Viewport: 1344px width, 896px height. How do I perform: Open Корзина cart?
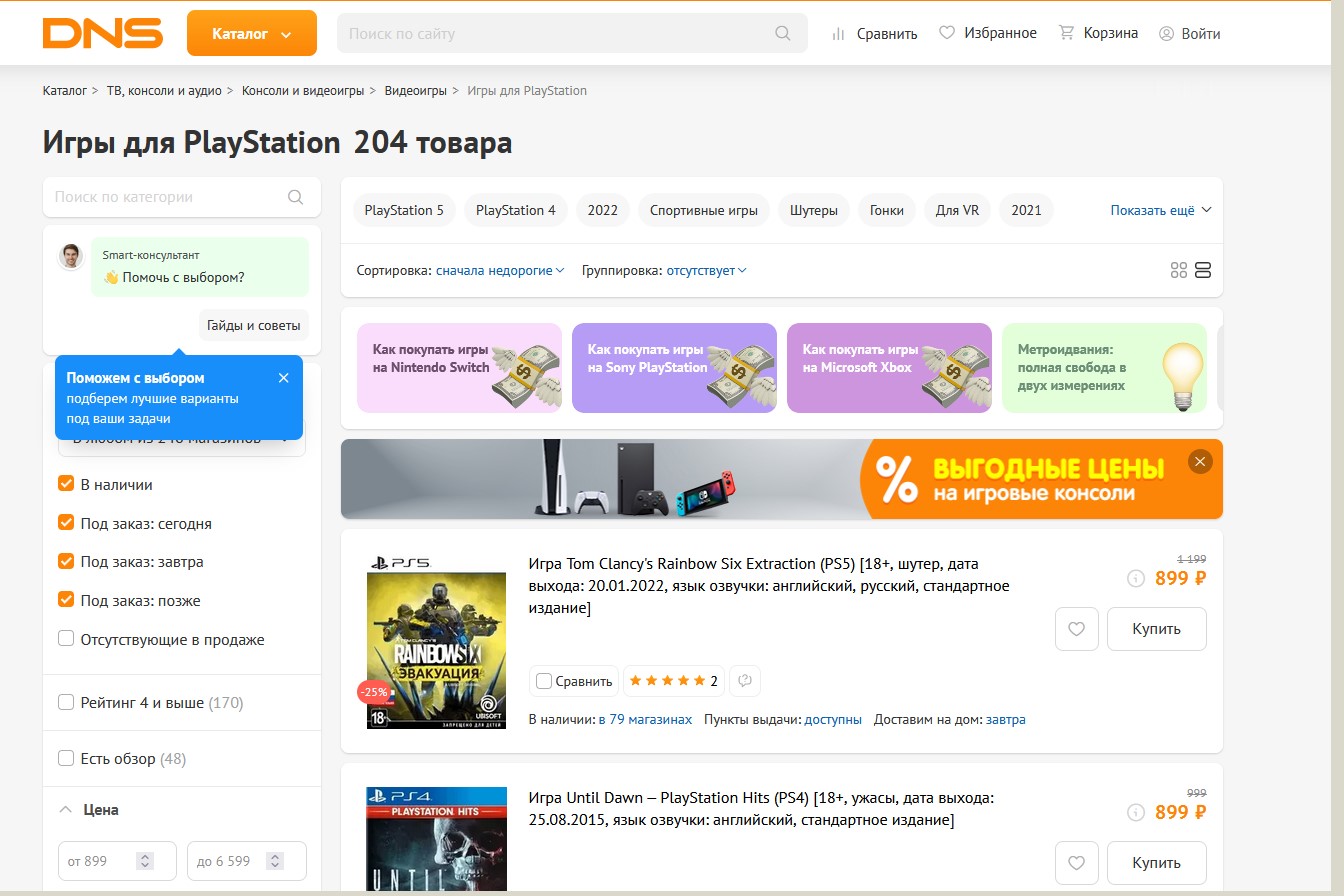coord(1098,33)
